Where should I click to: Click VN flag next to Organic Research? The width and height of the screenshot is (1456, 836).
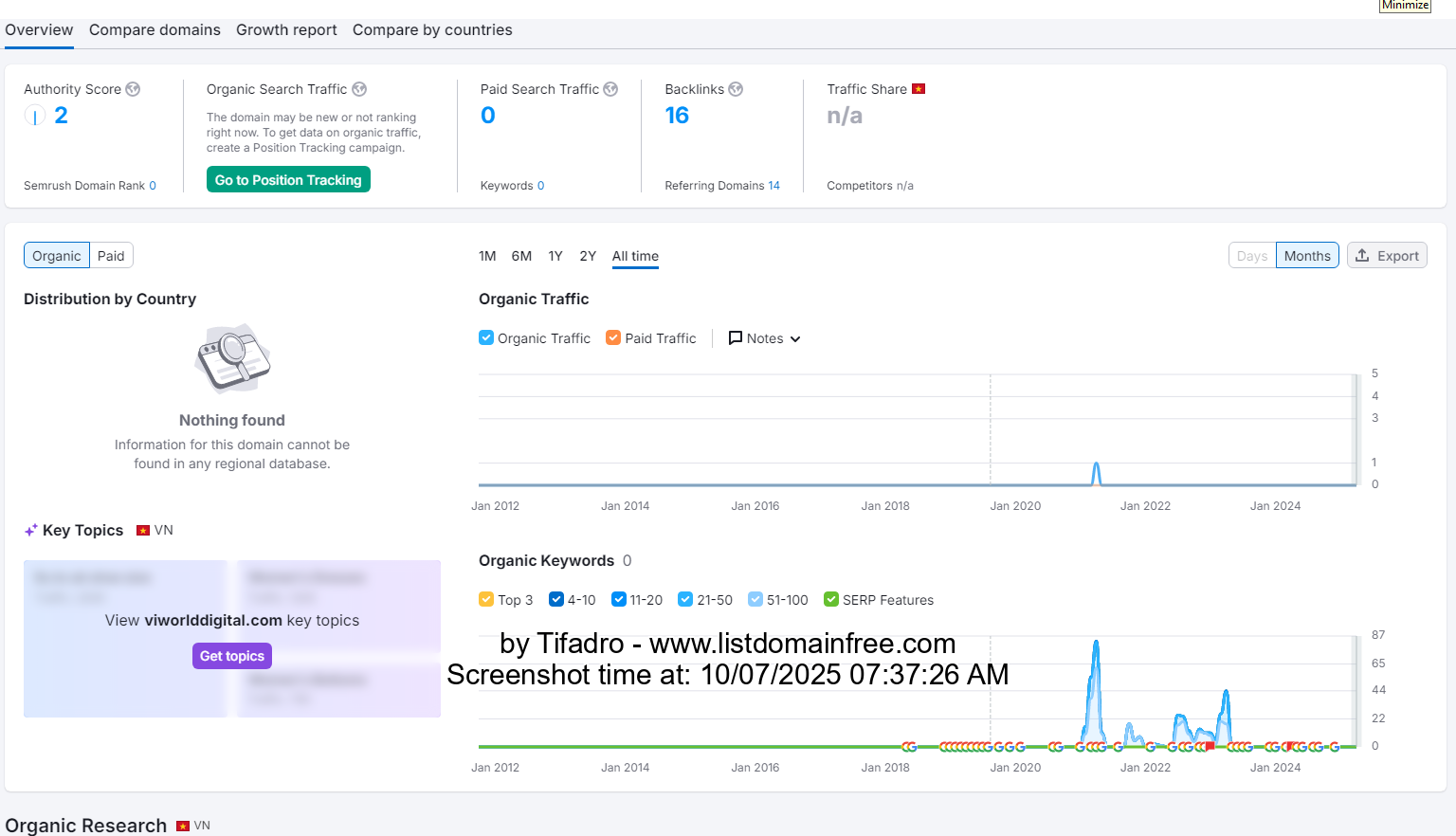(183, 826)
